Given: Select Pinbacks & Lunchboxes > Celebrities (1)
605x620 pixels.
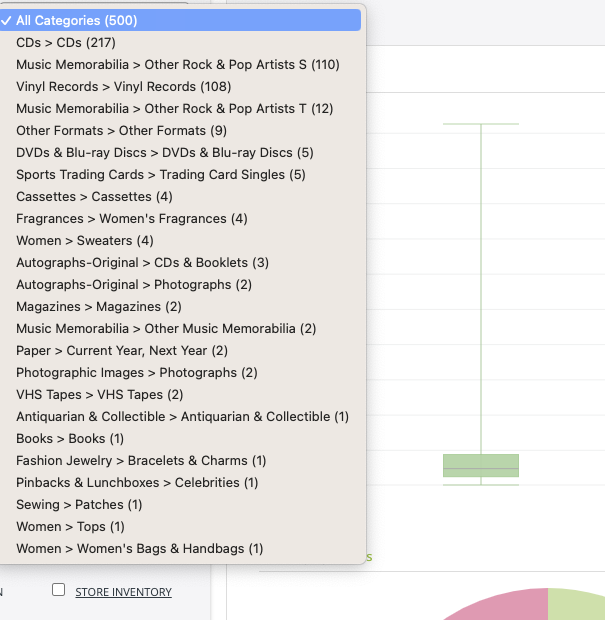Looking at the screenshot, I should coord(180,483).
